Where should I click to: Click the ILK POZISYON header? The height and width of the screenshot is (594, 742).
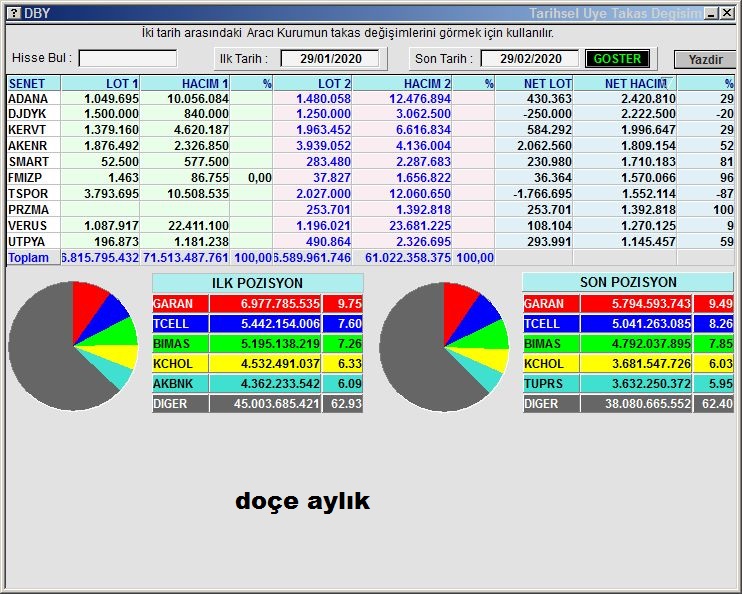point(257,283)
